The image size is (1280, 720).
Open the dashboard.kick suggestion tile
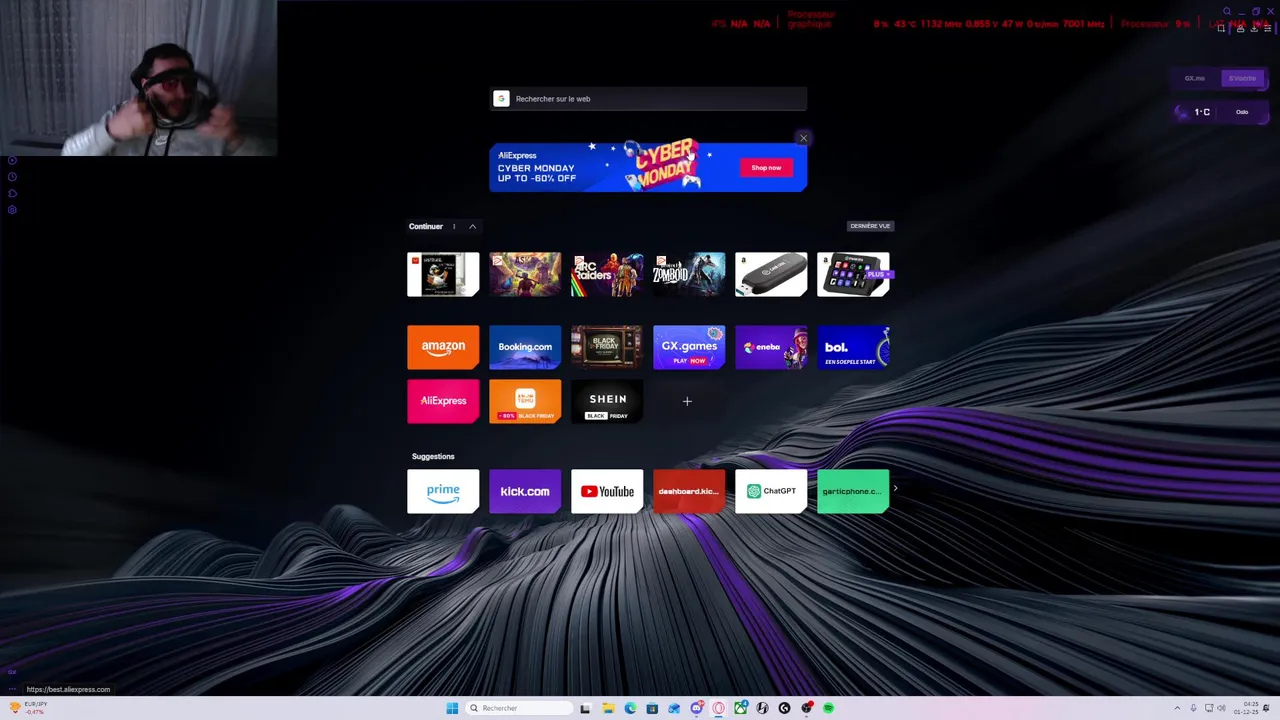click(x=689, y=491)
